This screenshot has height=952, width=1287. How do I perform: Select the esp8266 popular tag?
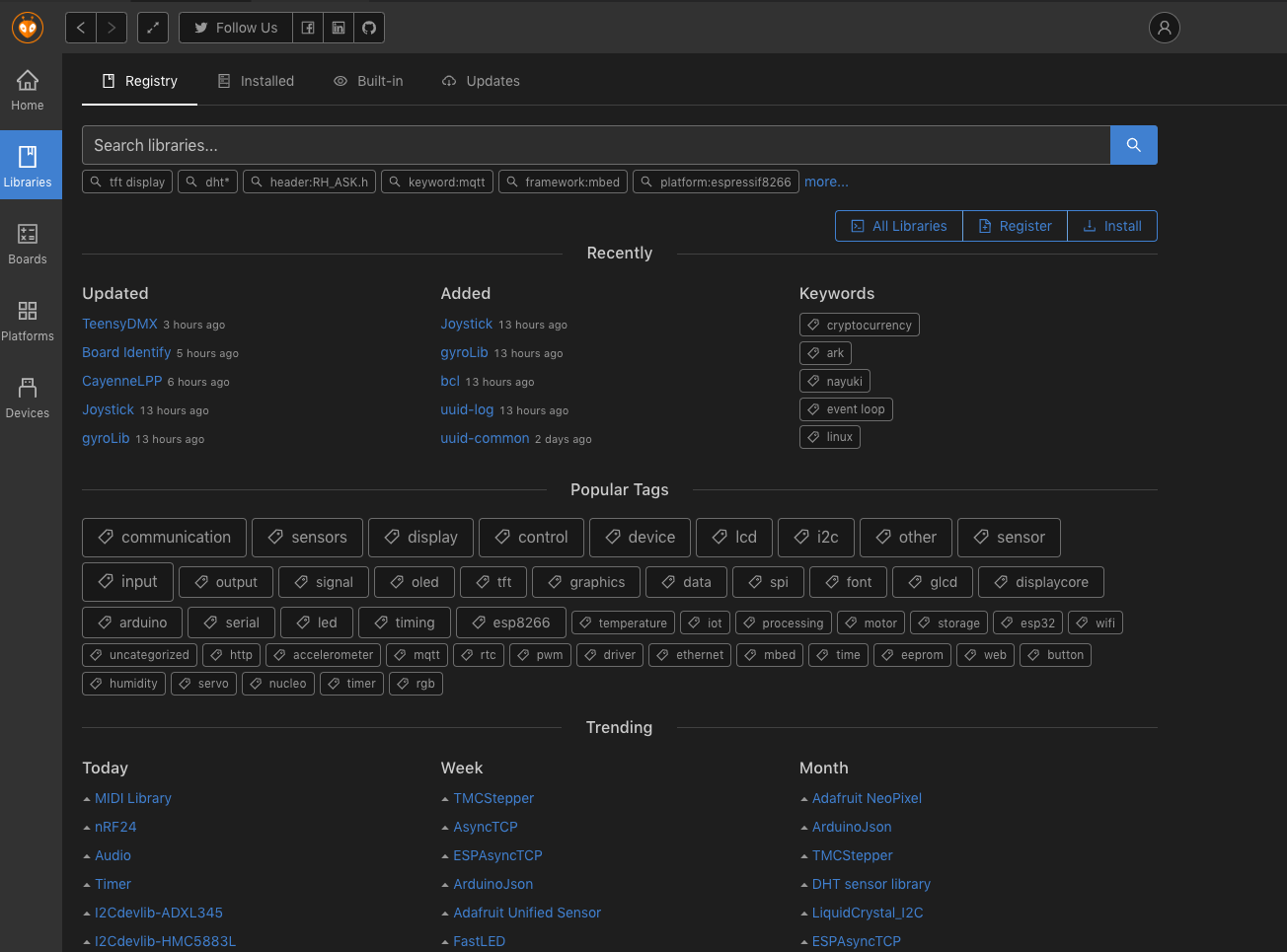tap(510, 622)
